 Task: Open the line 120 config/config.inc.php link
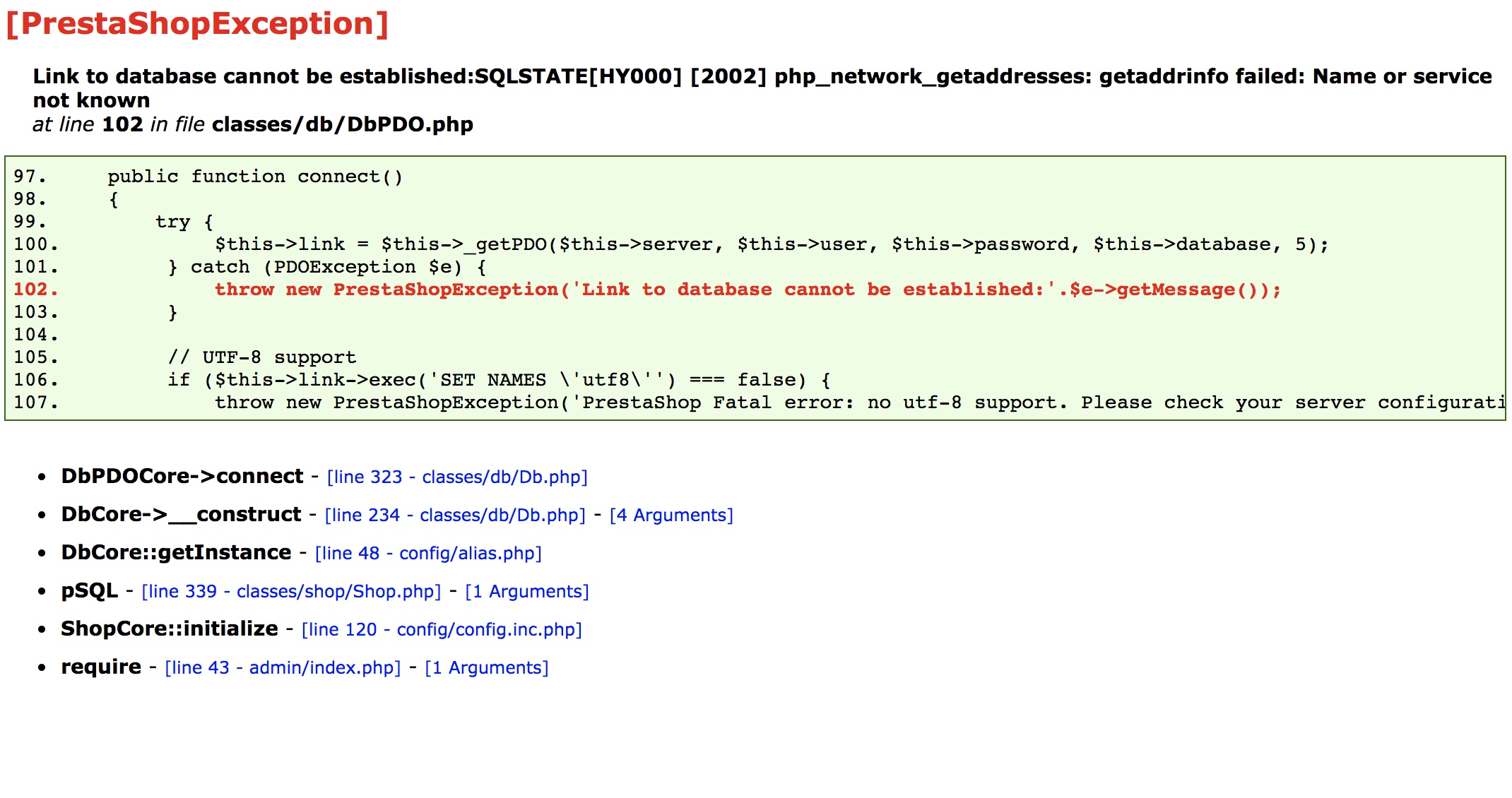pyautogui.click(x=442, y=630)
